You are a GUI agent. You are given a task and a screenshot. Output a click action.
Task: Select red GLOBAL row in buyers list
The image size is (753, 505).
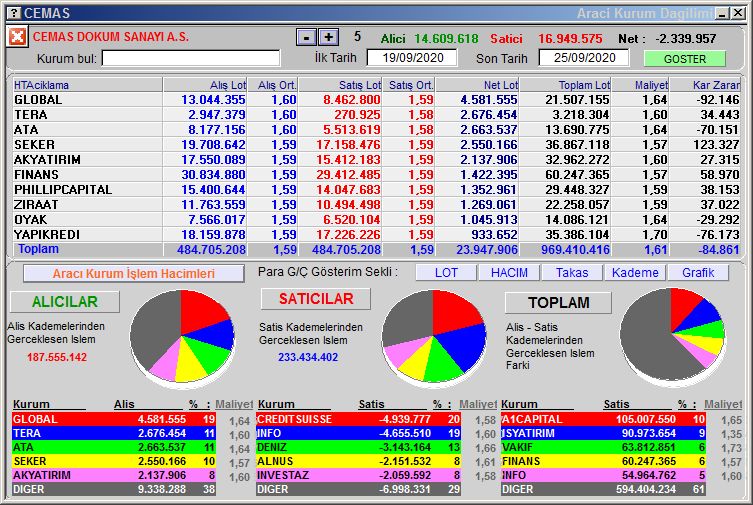click(114, 419)
